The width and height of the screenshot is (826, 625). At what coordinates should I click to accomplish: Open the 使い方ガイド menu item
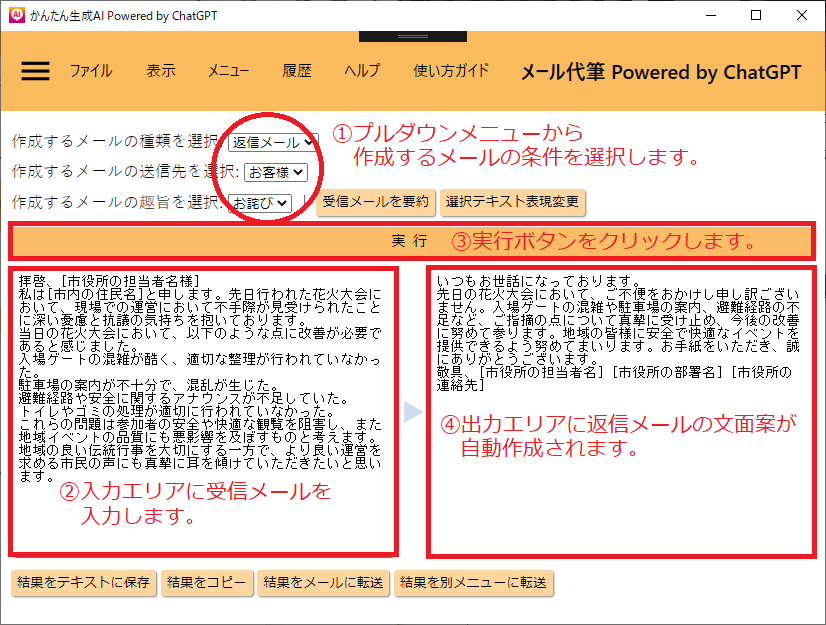tap(451, 71)
